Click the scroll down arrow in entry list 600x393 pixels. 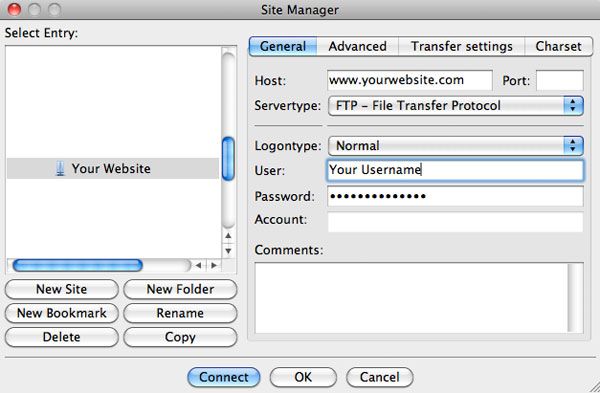pos(228,251)
